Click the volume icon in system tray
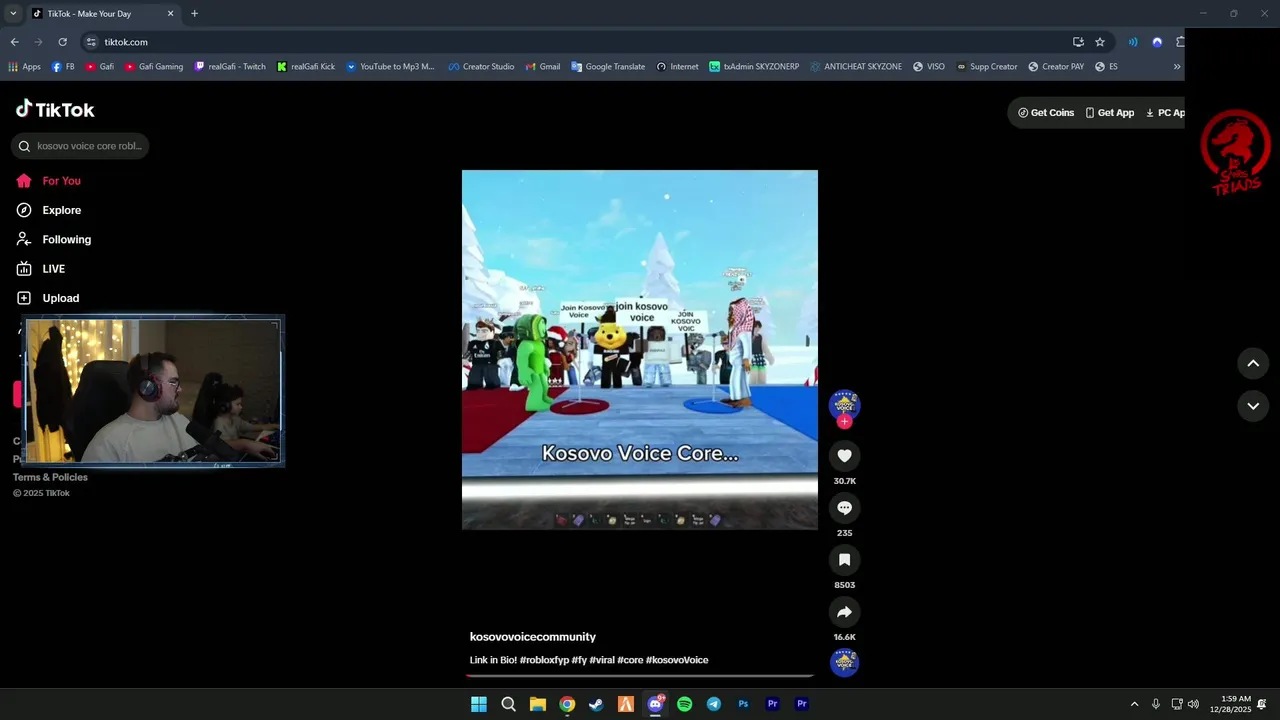The image size is (1280, 720). 1193,704
